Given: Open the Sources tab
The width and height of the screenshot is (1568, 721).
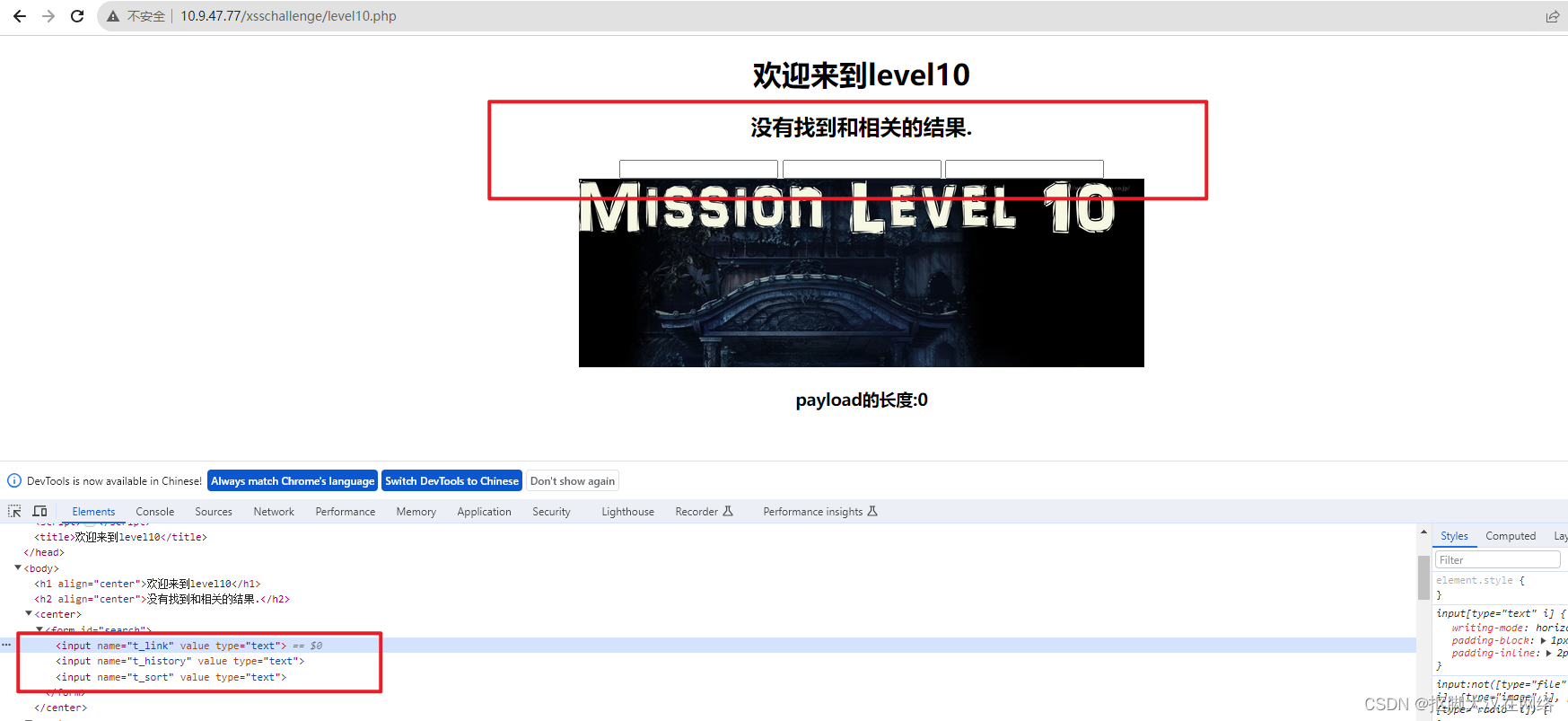Looking at the screenshot, I should 214,511.
